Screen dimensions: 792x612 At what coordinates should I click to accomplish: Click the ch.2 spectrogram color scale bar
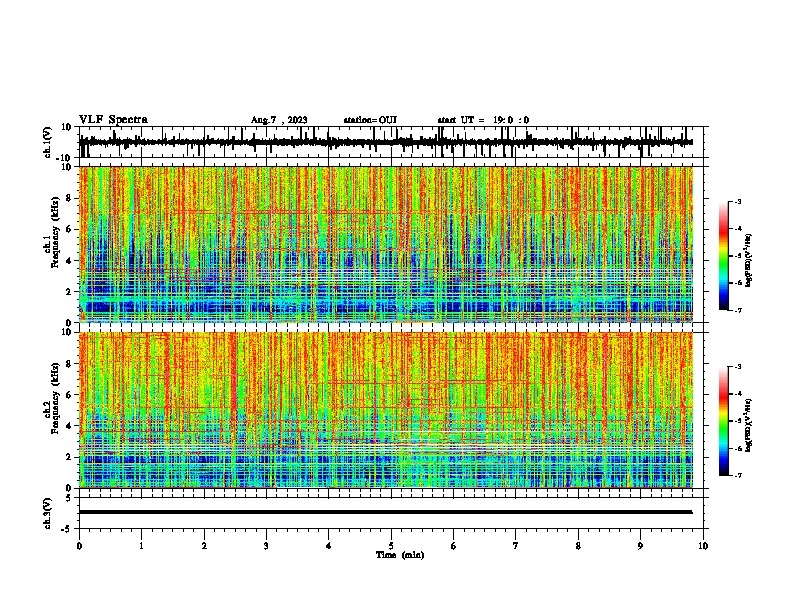click(723, 421)
